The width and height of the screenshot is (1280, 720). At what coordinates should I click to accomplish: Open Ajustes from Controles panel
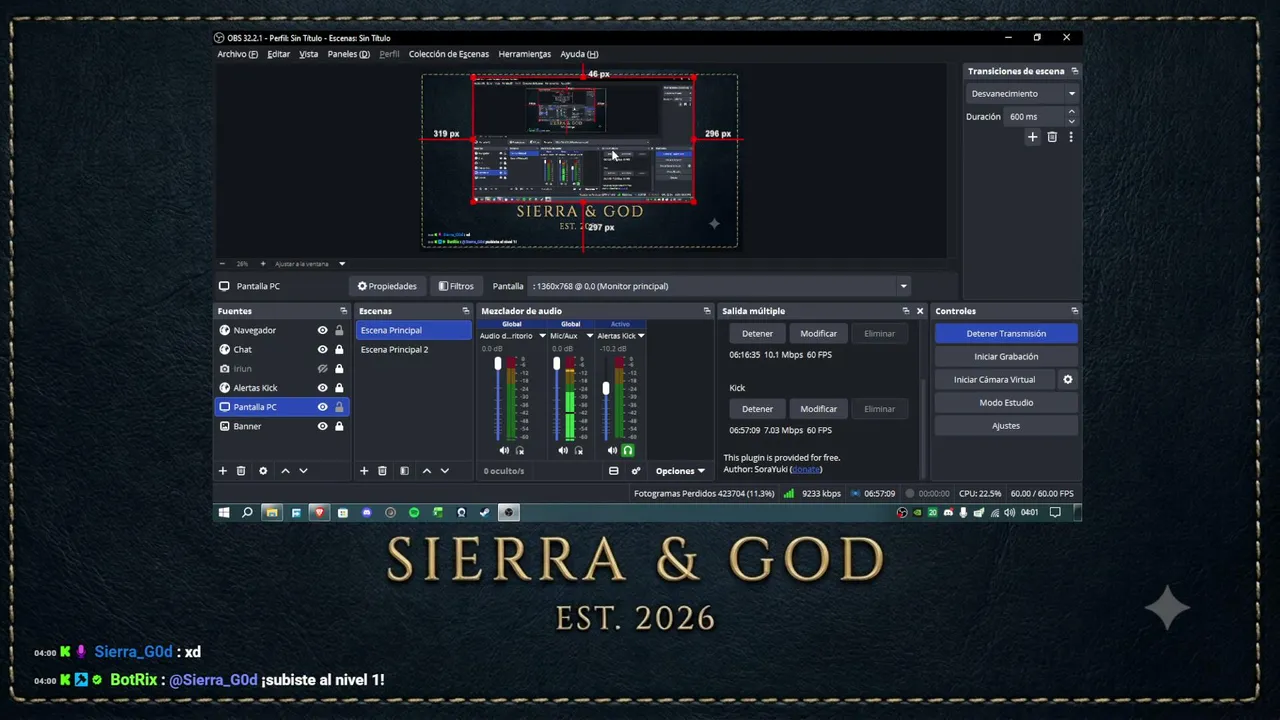pyautogui.click(x=1006, y=426)
